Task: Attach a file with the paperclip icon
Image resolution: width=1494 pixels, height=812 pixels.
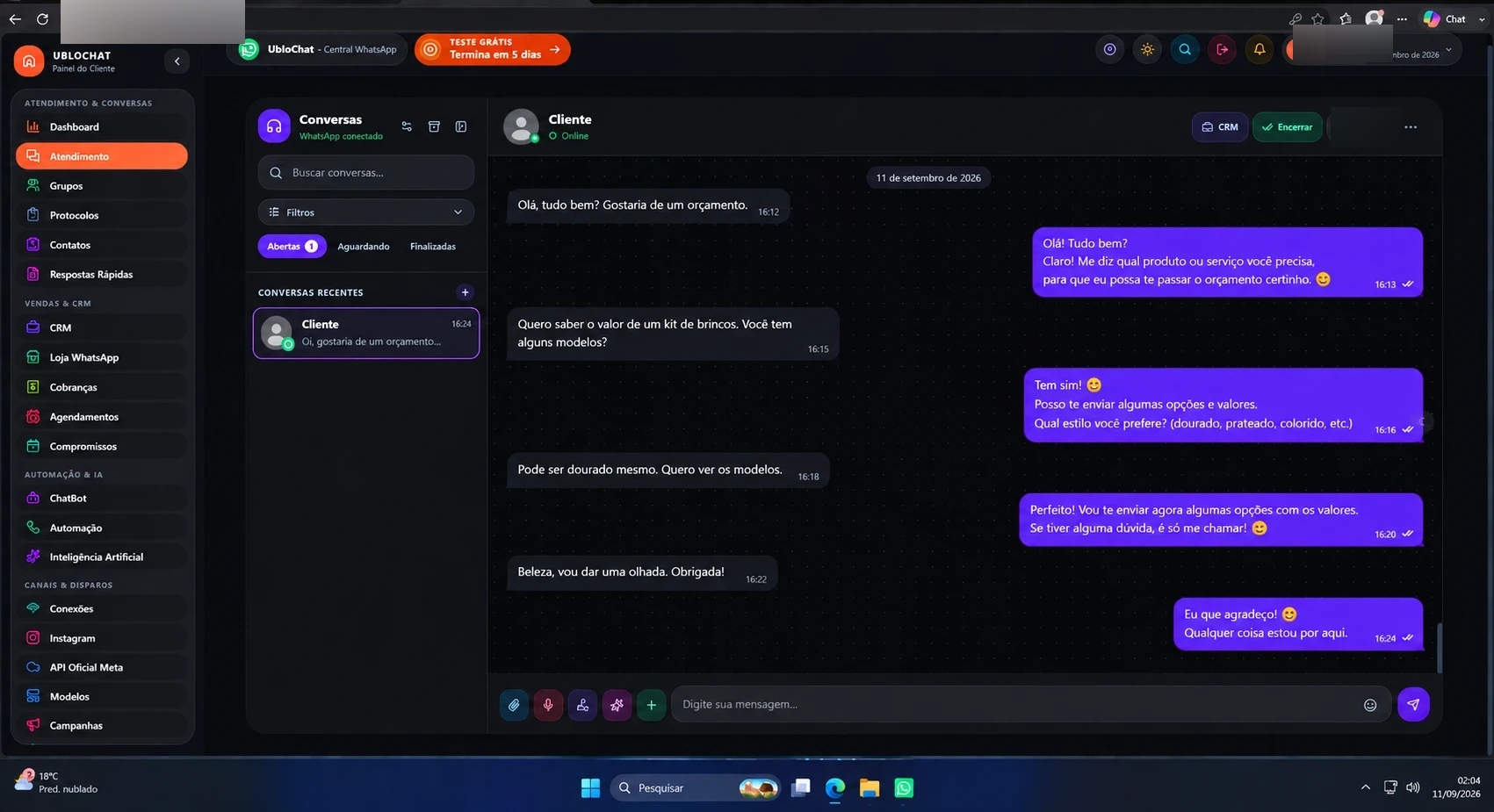Action: point(514,704)
